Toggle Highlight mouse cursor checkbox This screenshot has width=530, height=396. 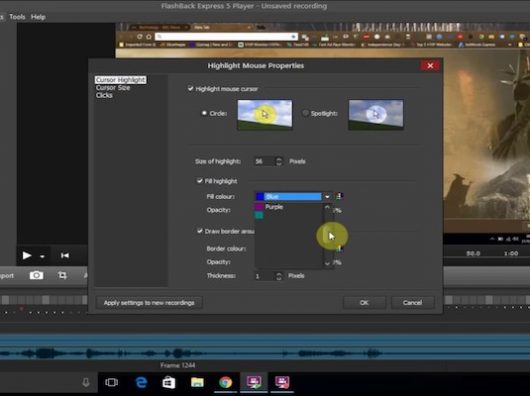191,89
